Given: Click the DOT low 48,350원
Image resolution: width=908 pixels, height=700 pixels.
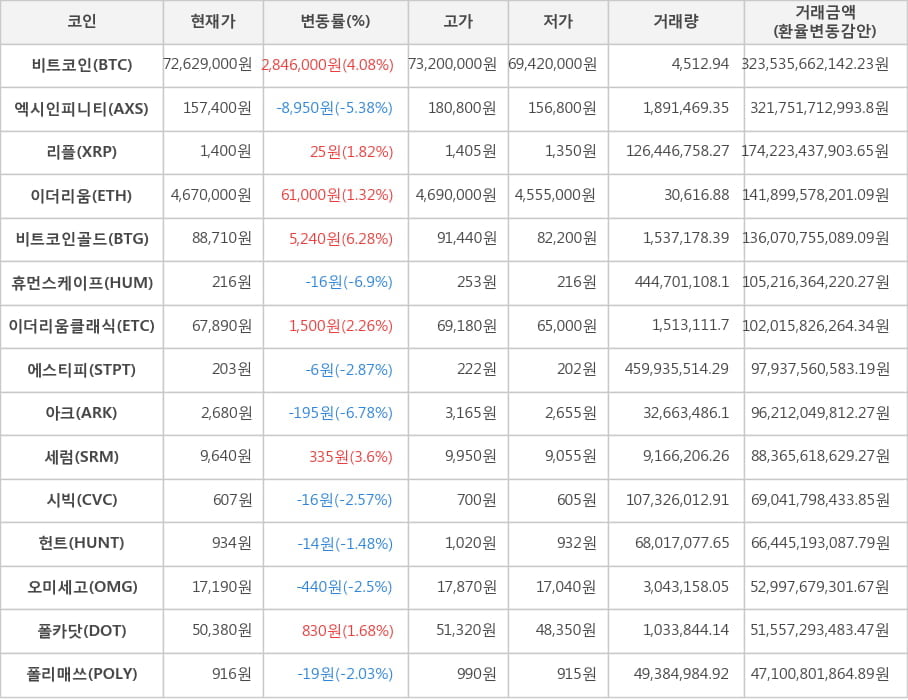Looking at the screenshot, I should pyautogui.click(x=566, y=630).
